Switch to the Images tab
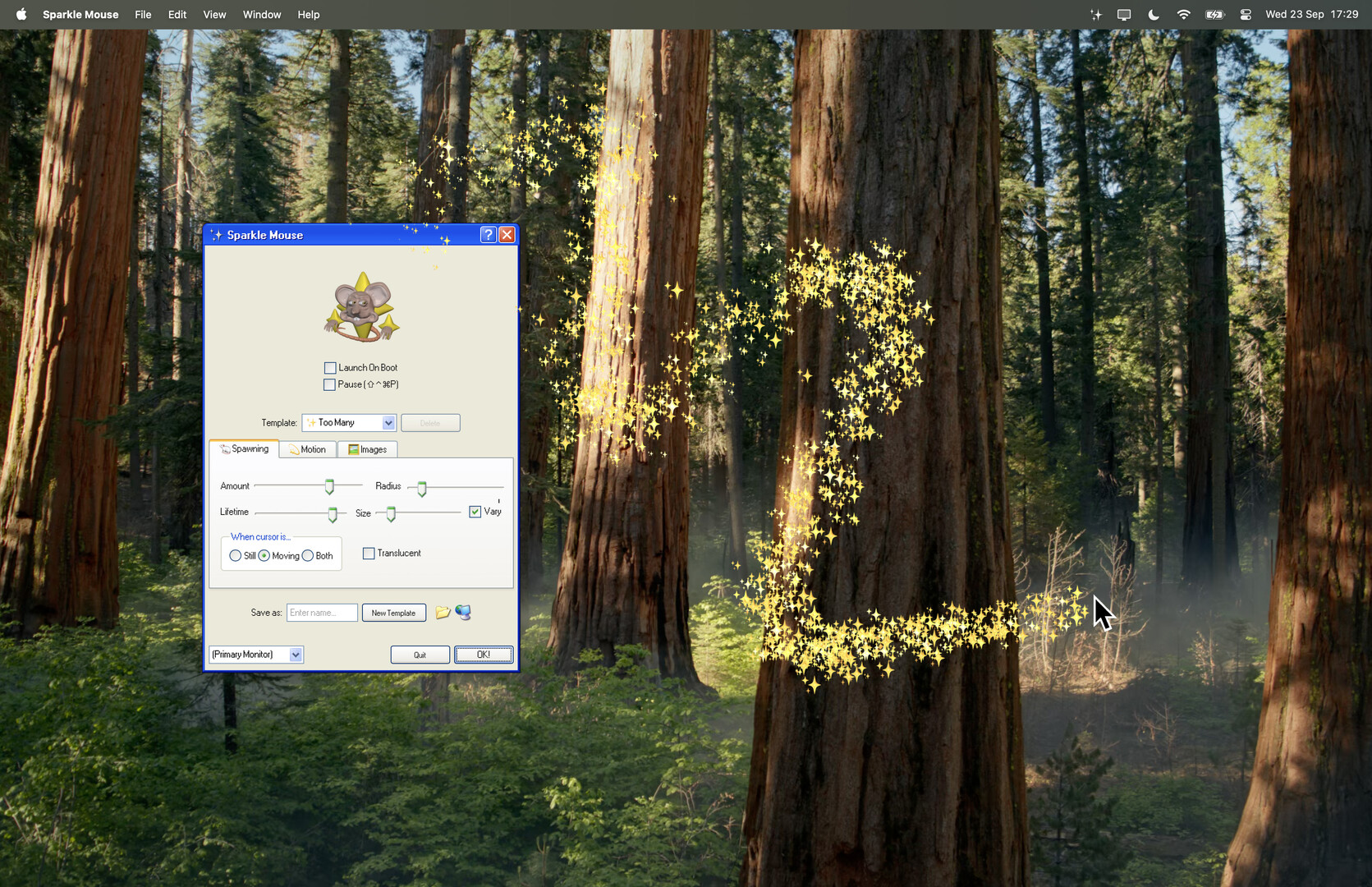The height and width of the screenshot is (887, 1372). pyautogui.click(x=368, y=449)
